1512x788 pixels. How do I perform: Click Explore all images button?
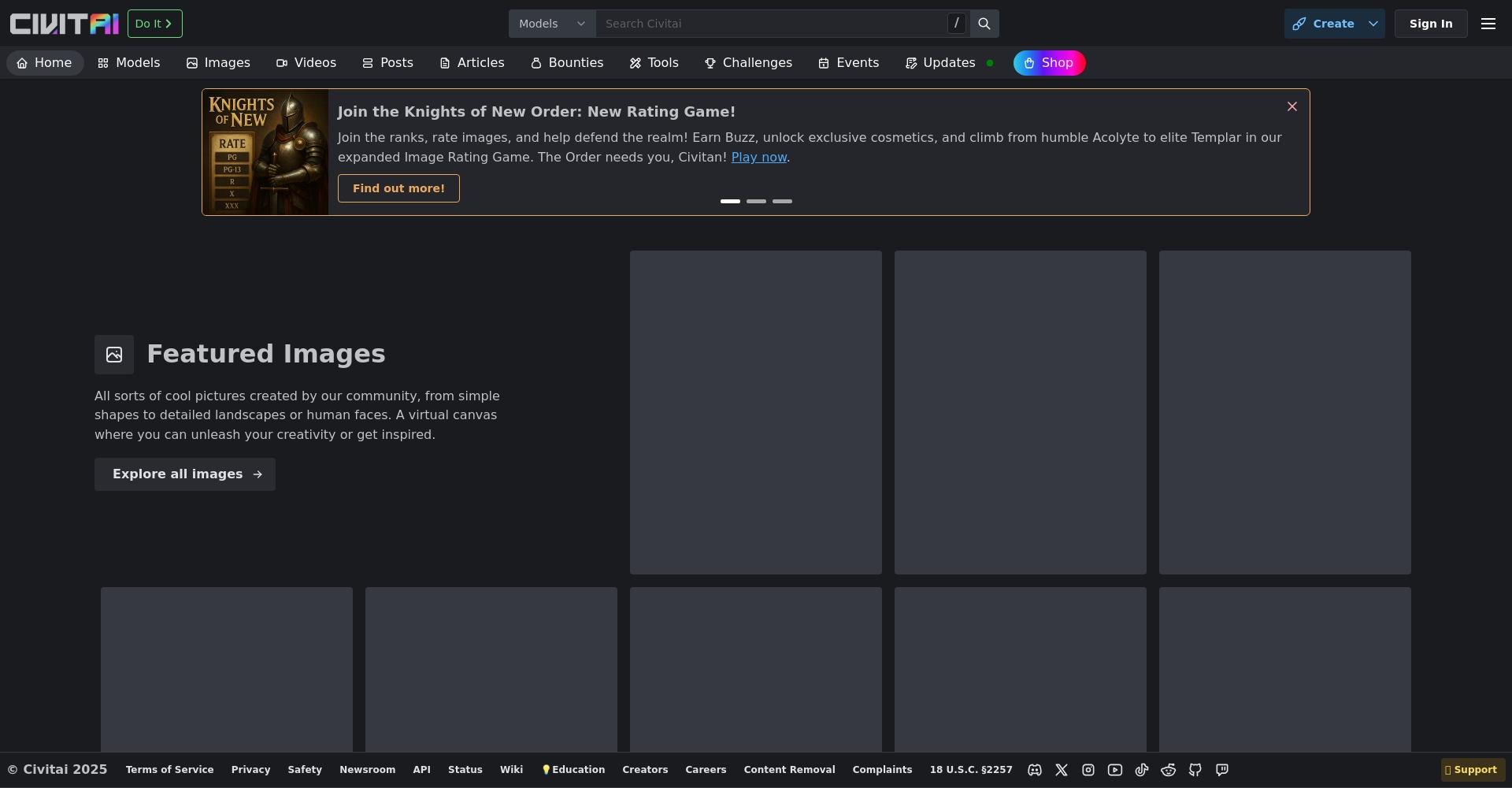click(185, 474)
